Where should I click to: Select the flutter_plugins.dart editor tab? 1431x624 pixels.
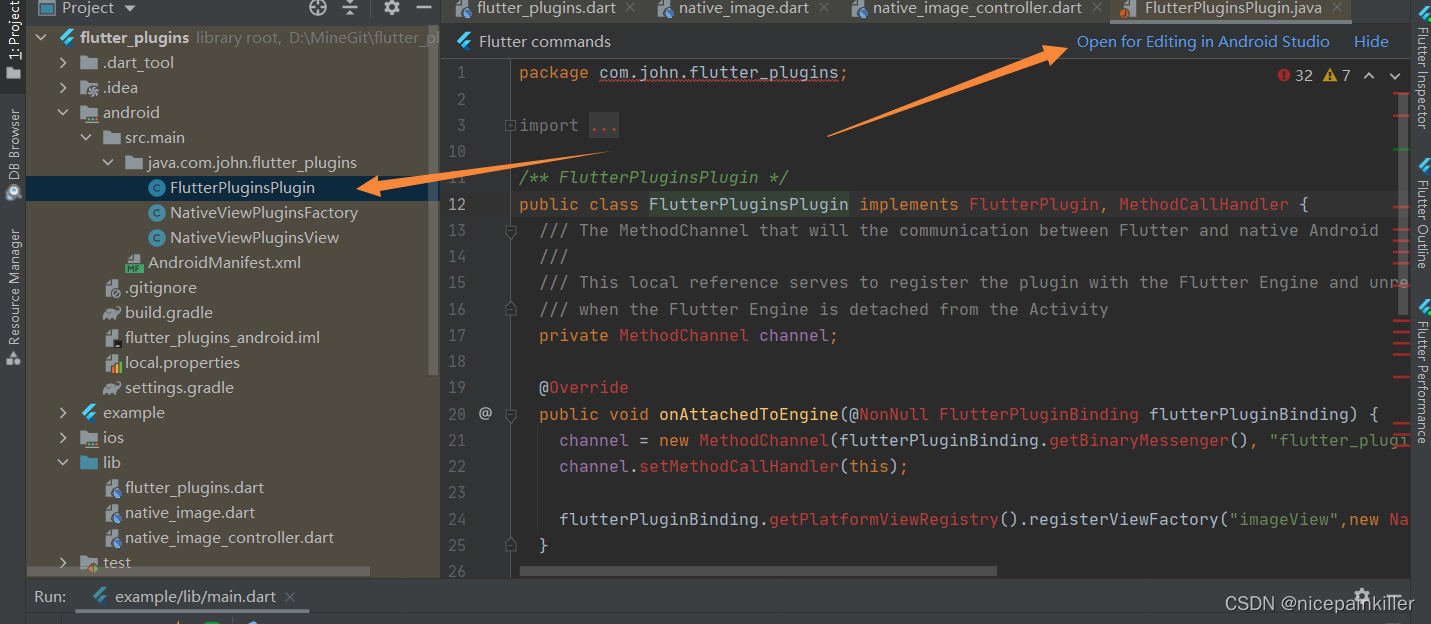[545, 10]
